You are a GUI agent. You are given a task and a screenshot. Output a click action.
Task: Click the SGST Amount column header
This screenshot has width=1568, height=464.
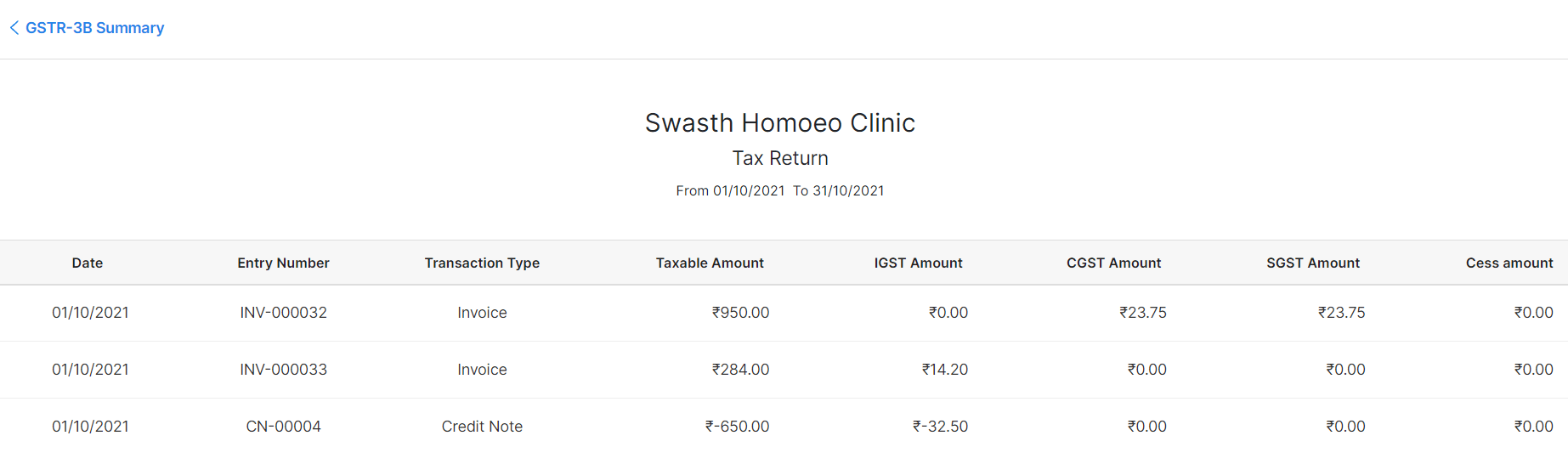pyautogui.click(x=1313, y=263)
